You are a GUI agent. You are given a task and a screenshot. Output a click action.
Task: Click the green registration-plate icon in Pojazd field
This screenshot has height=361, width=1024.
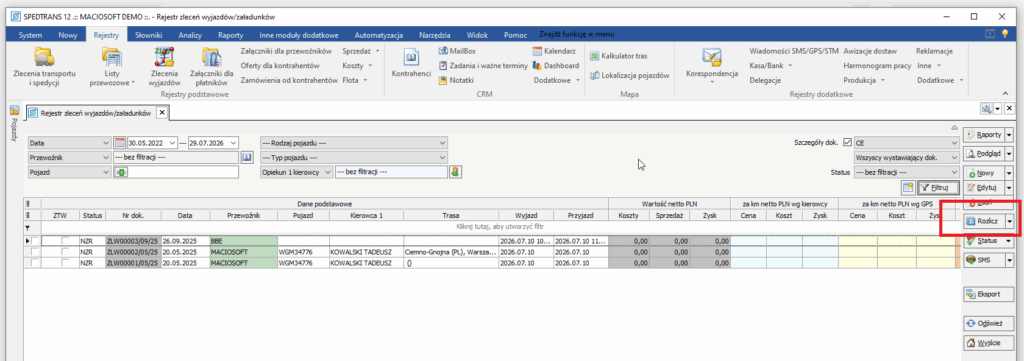(x=121, y=172)
